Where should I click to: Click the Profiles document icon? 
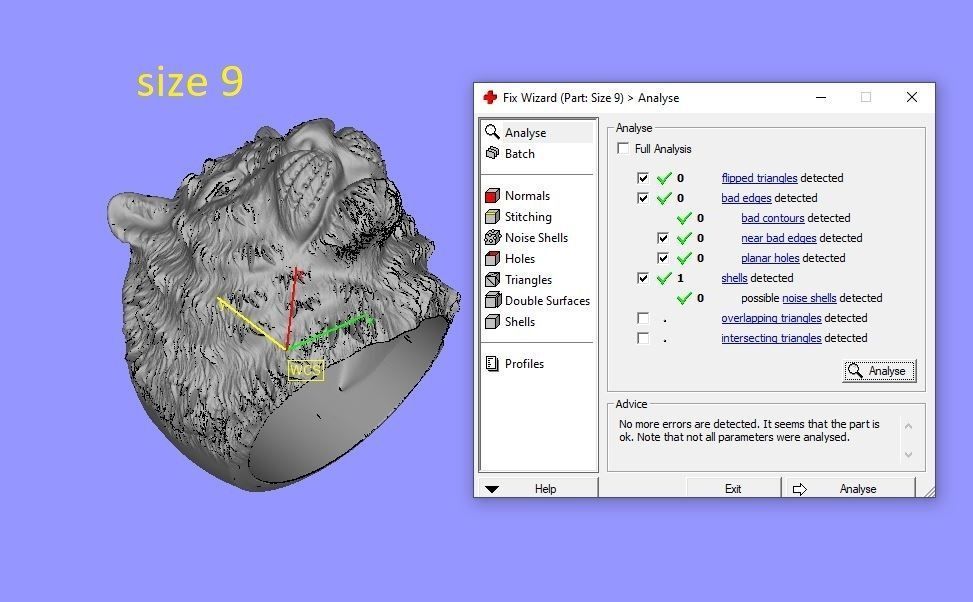[492, 364]
